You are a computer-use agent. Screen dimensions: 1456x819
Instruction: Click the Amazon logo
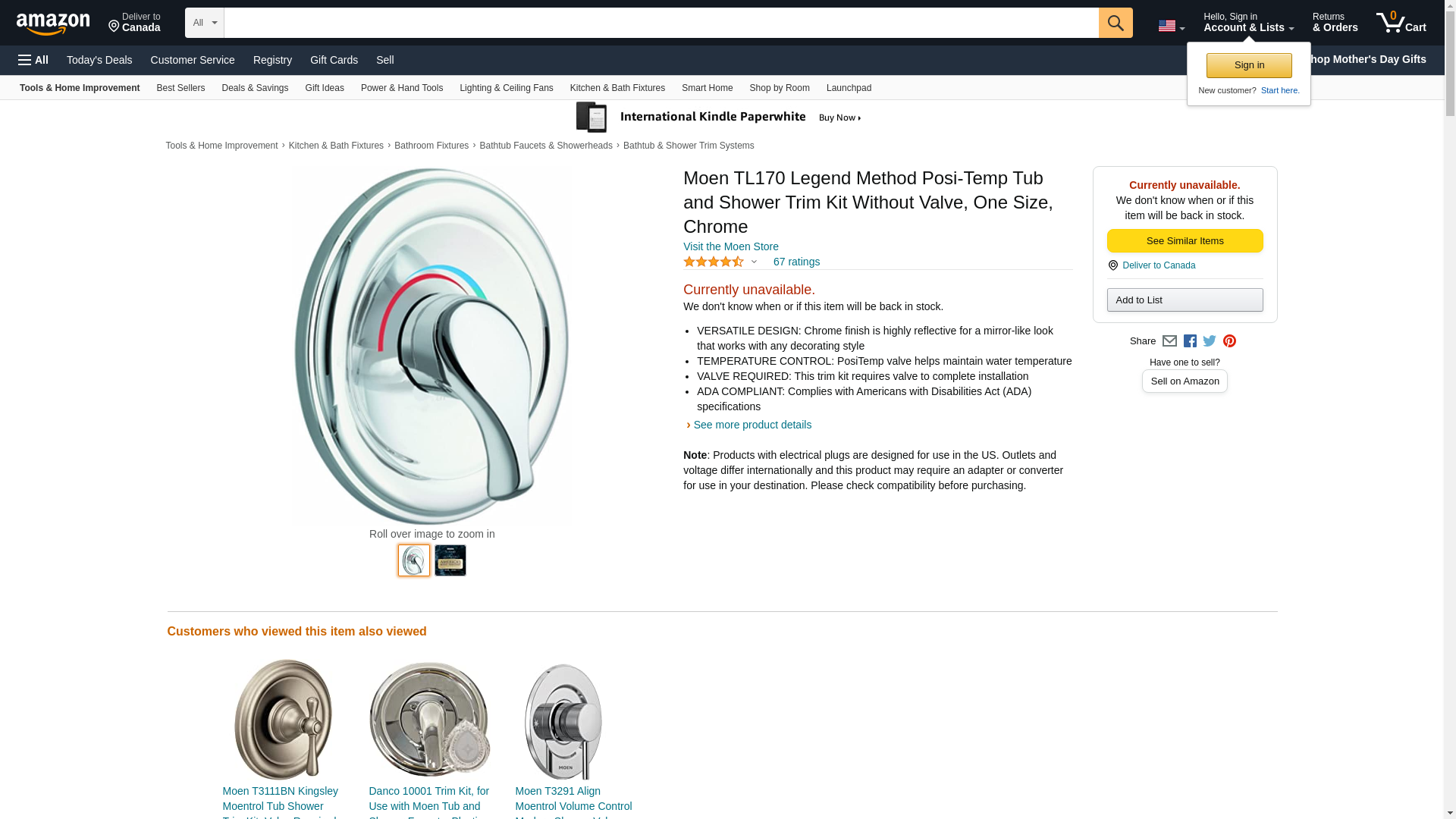pyautogui.click(x=53, y=24)
